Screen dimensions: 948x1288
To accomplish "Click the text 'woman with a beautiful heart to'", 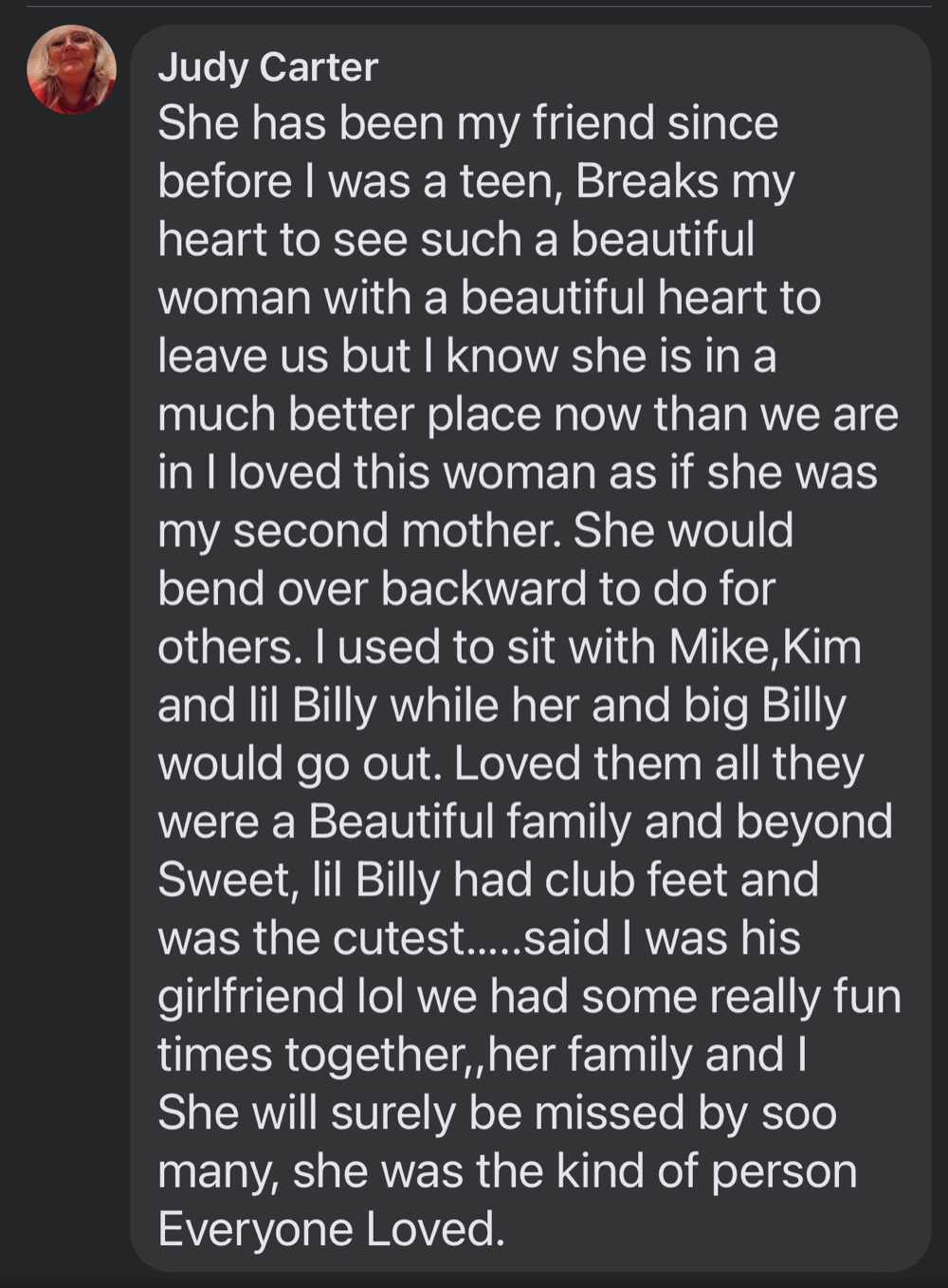I will (x=488, y=298).
